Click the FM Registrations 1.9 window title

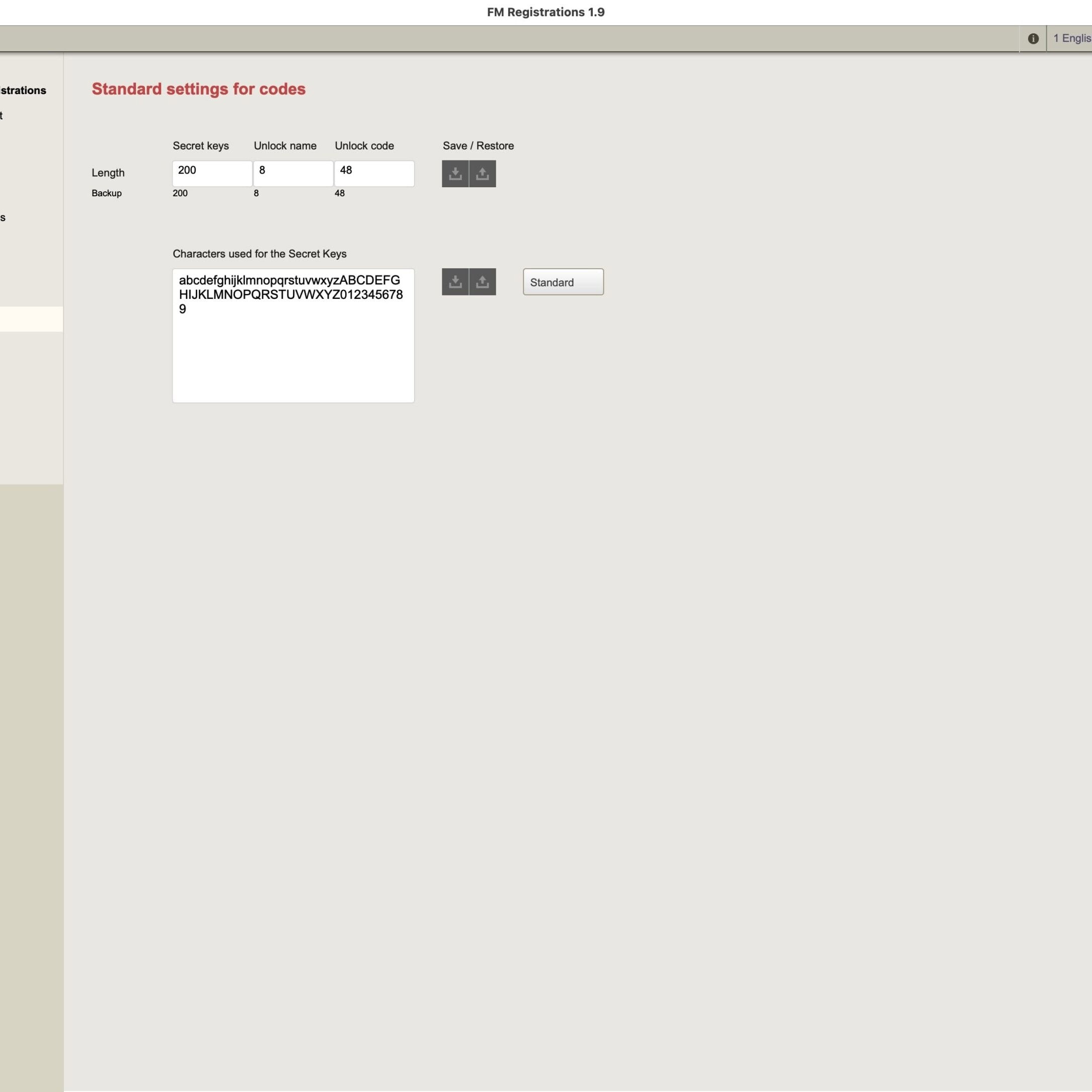point(545,13)
